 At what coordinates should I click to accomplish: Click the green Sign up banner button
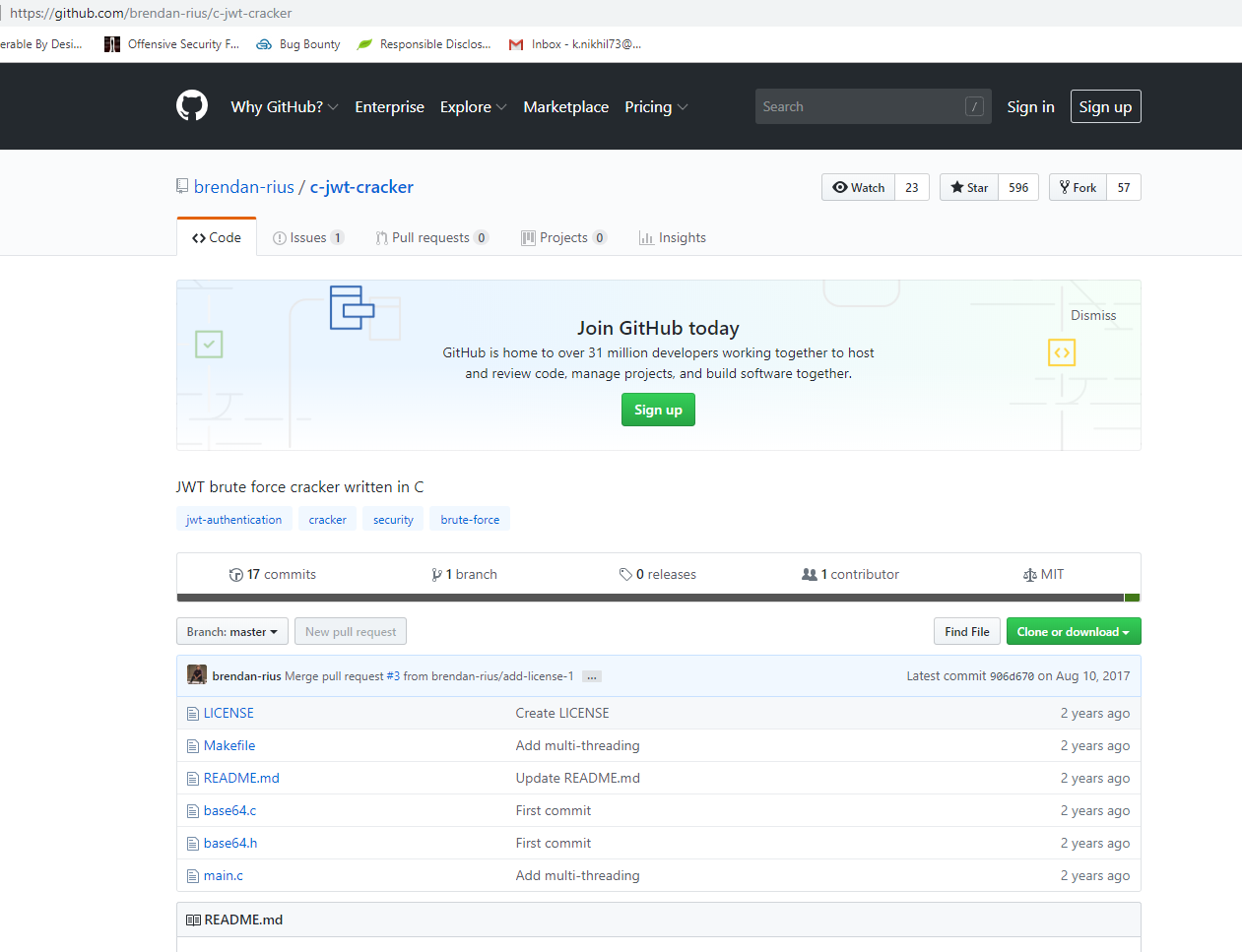pyautogui.click(x=658, y=411)
